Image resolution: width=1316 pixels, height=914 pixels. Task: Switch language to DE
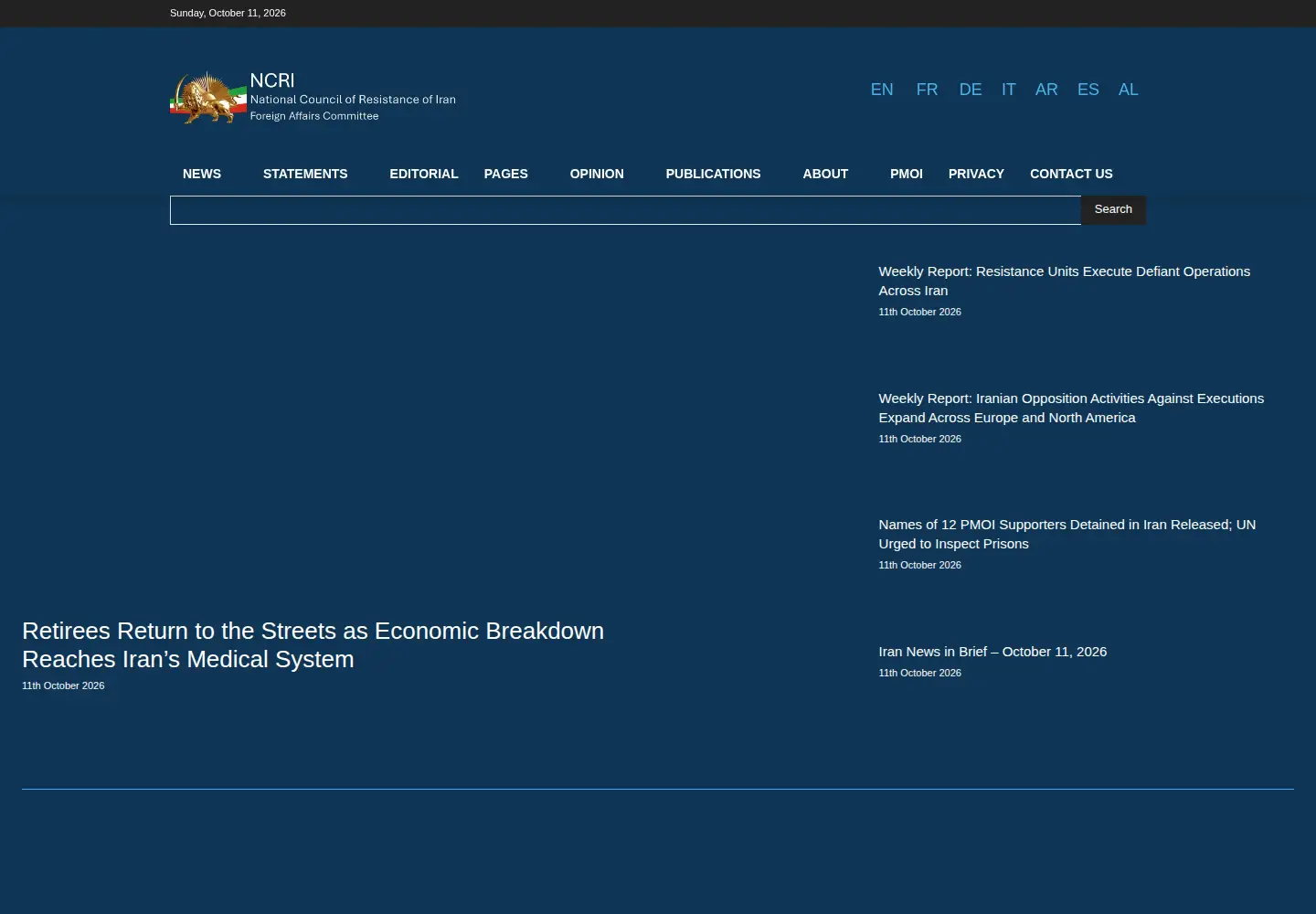click(971, 90)
